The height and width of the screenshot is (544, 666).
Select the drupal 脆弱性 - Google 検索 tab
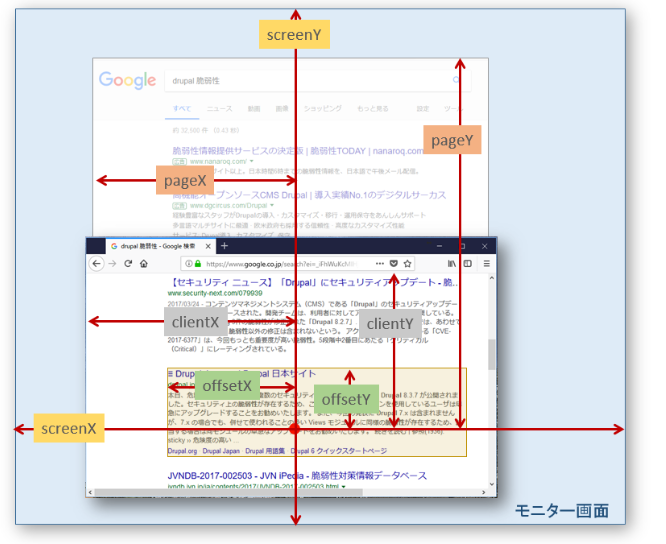[x=161, y=246]
